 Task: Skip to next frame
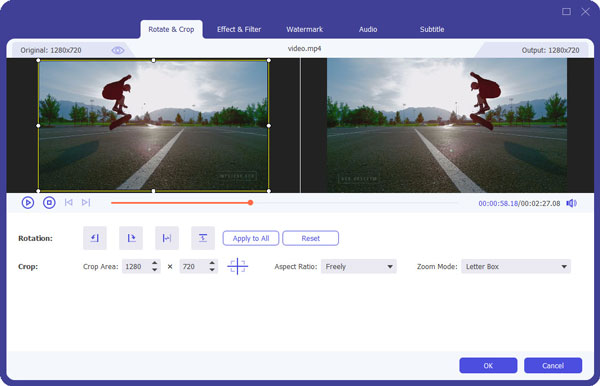[x=86, y=202]
